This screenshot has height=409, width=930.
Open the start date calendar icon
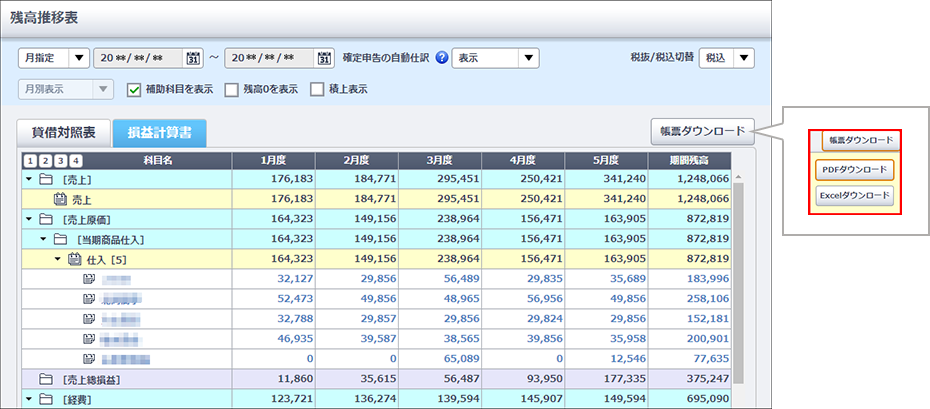pyautogui.click(x=193, y=58)
